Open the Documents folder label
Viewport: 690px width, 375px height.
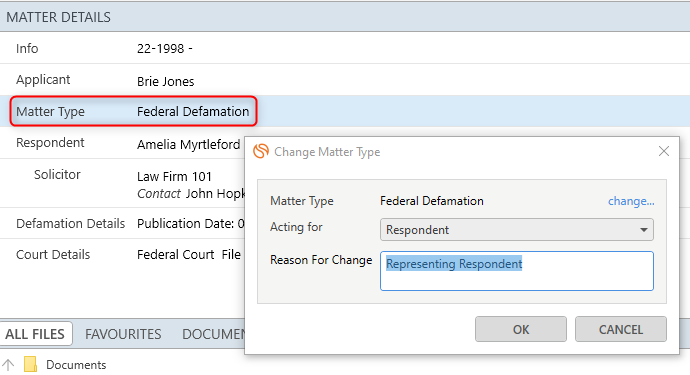(x=76, y=365)
